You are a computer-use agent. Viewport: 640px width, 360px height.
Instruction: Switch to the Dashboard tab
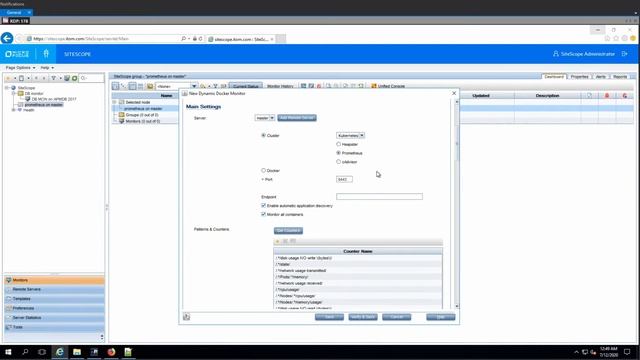pyautogui.click(x=554, y=76)
